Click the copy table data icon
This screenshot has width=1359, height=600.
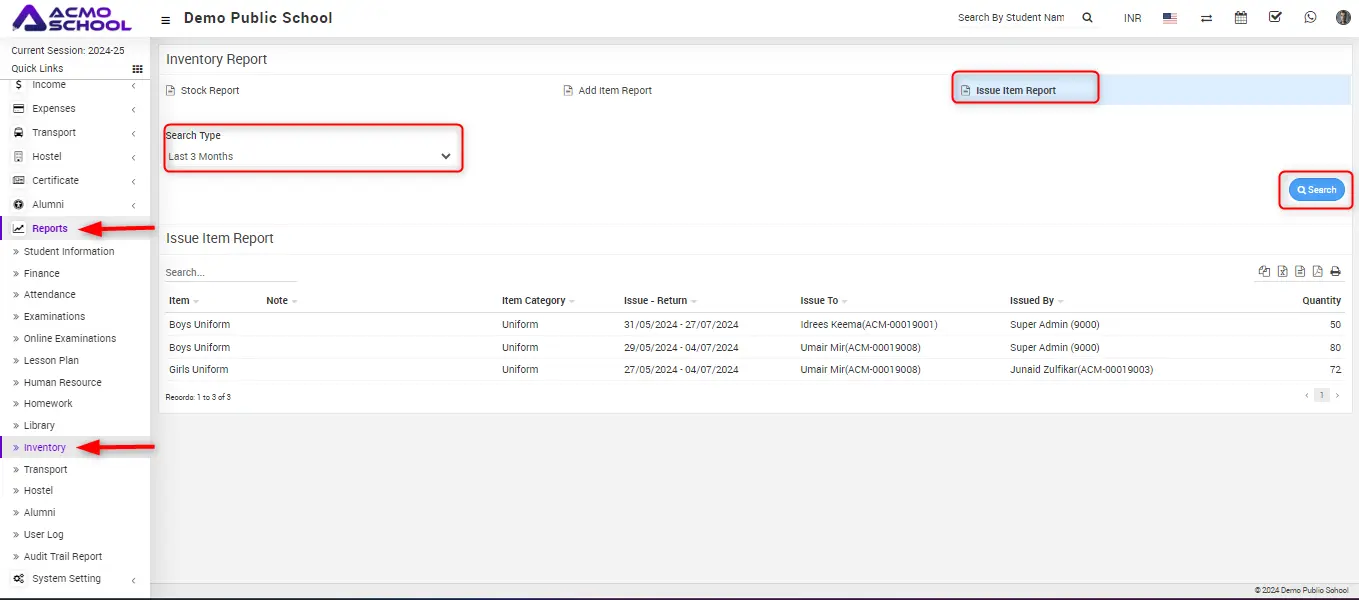click(x=1264, y=272)
